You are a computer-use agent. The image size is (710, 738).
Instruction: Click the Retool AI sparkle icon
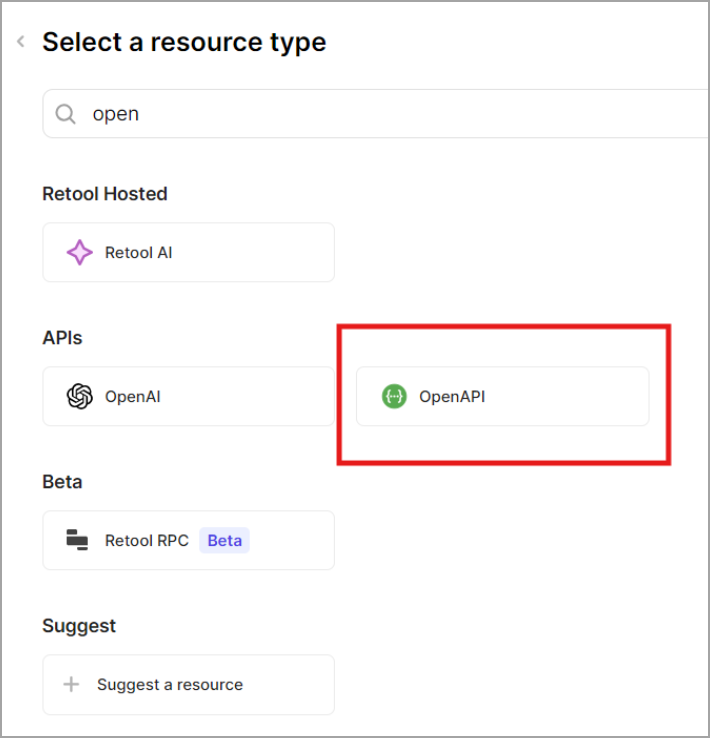pyautogui.click(x=79, y=253)
